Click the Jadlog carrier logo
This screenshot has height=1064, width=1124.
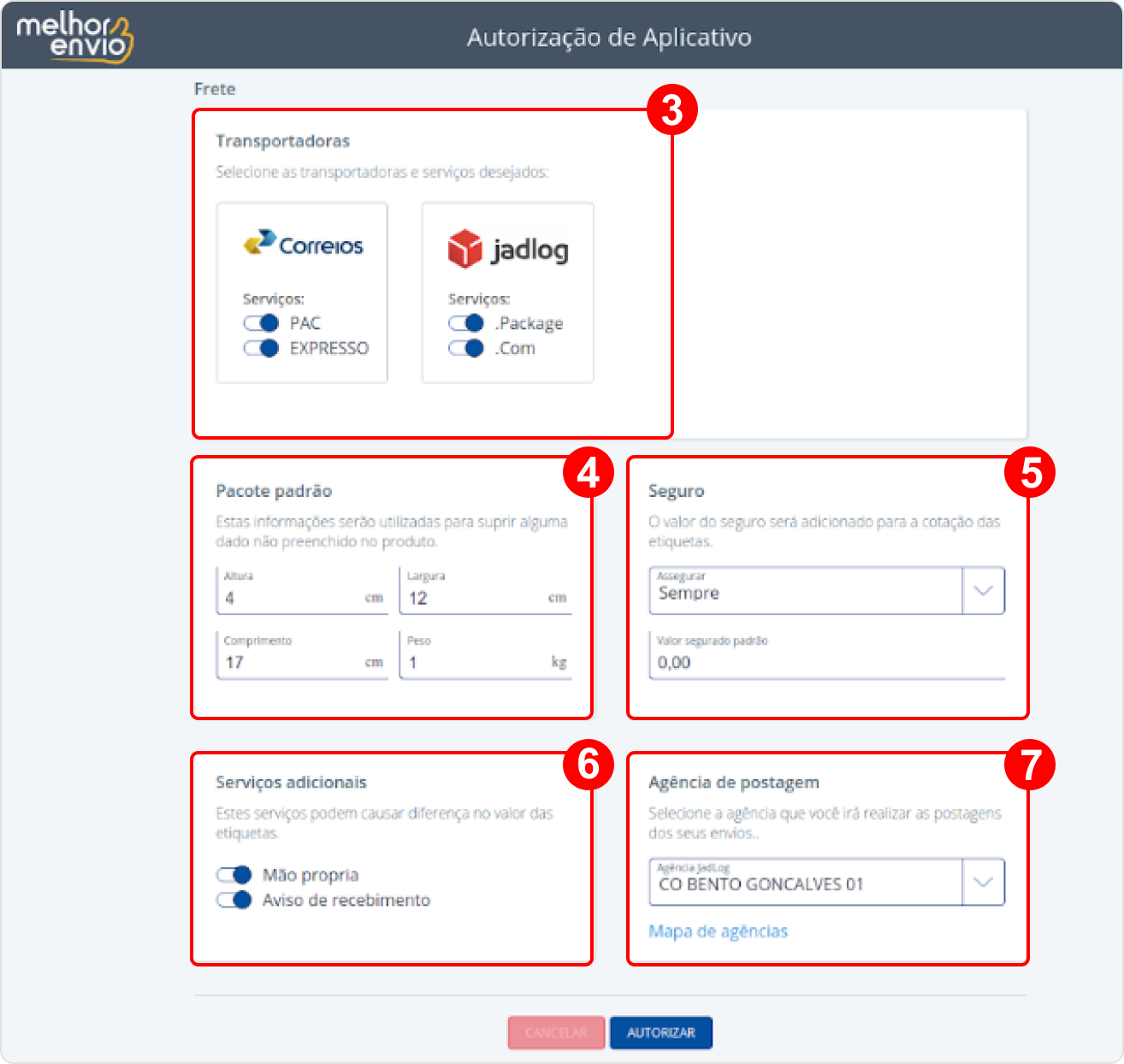point(508,249)
